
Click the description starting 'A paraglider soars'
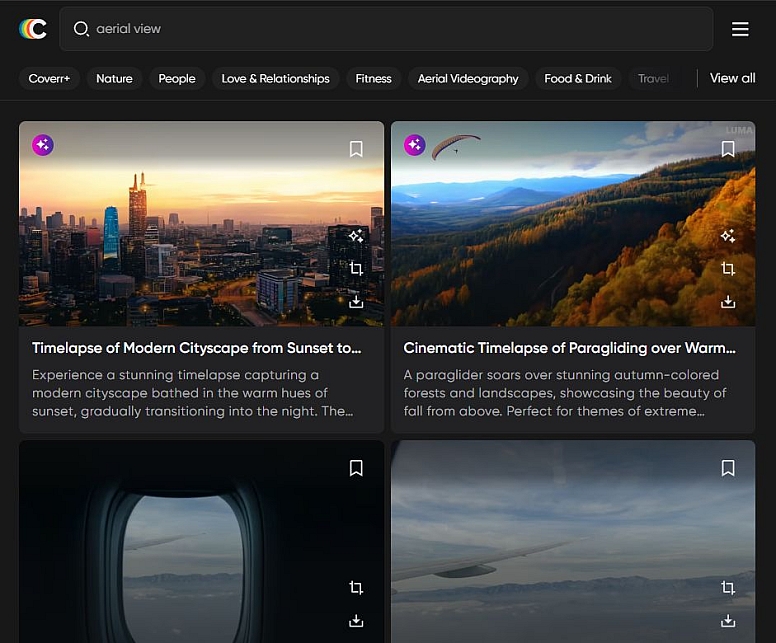click(565, 393)
